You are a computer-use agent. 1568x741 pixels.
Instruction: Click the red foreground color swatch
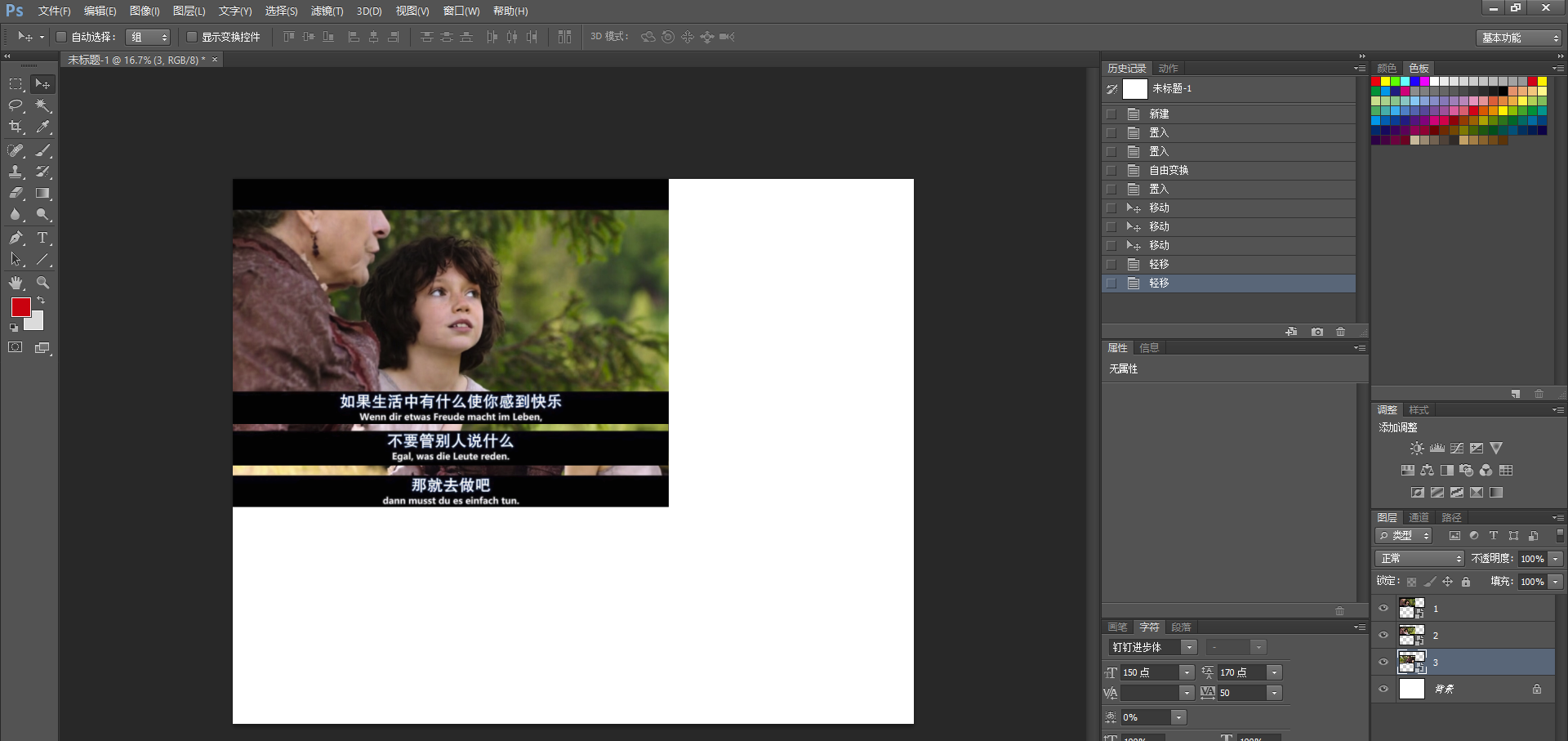(x=20, y=307)
